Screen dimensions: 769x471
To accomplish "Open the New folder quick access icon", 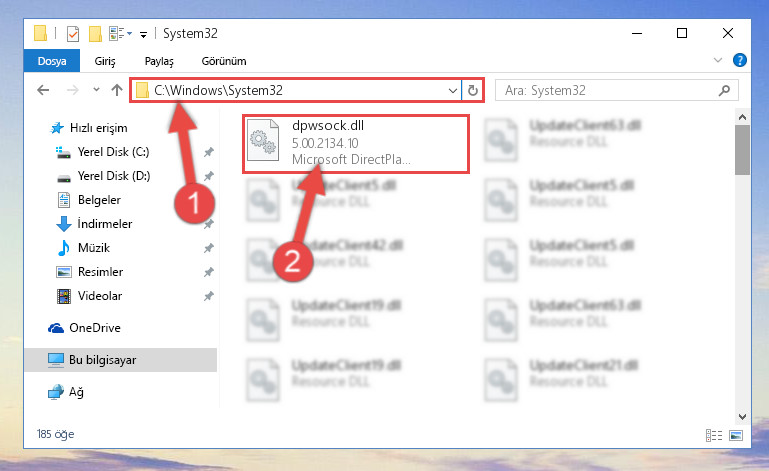I will (x=95, y=34).
